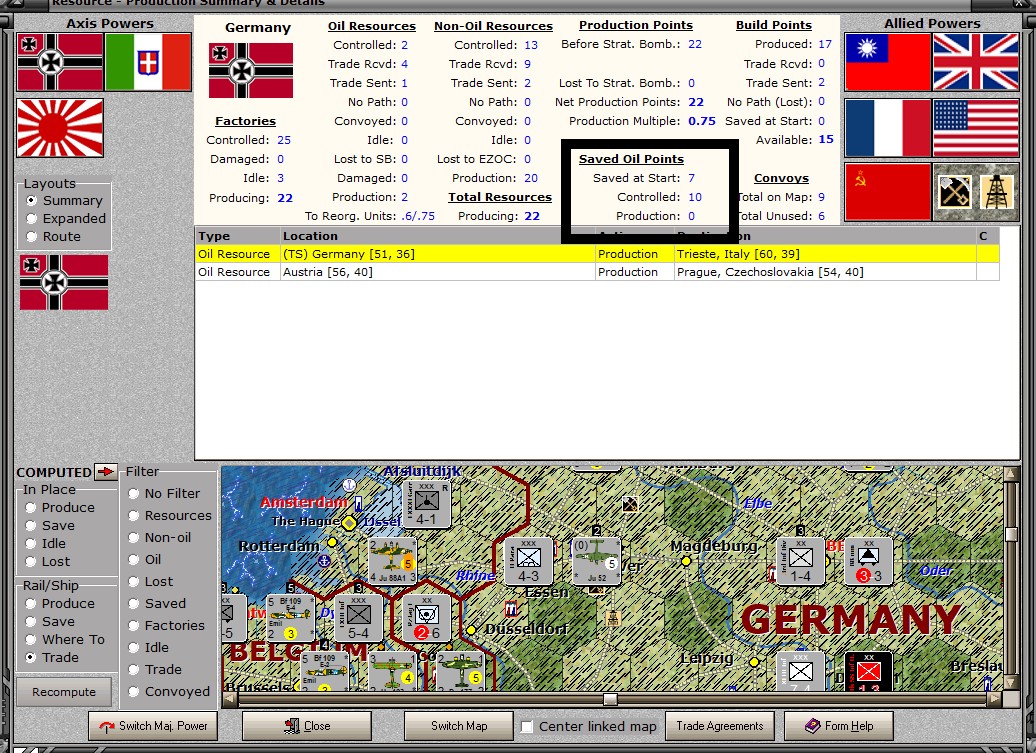Toggle Center linked map checkbox
The height and width of the screenshot is (753, 1036).
(527, 727)
